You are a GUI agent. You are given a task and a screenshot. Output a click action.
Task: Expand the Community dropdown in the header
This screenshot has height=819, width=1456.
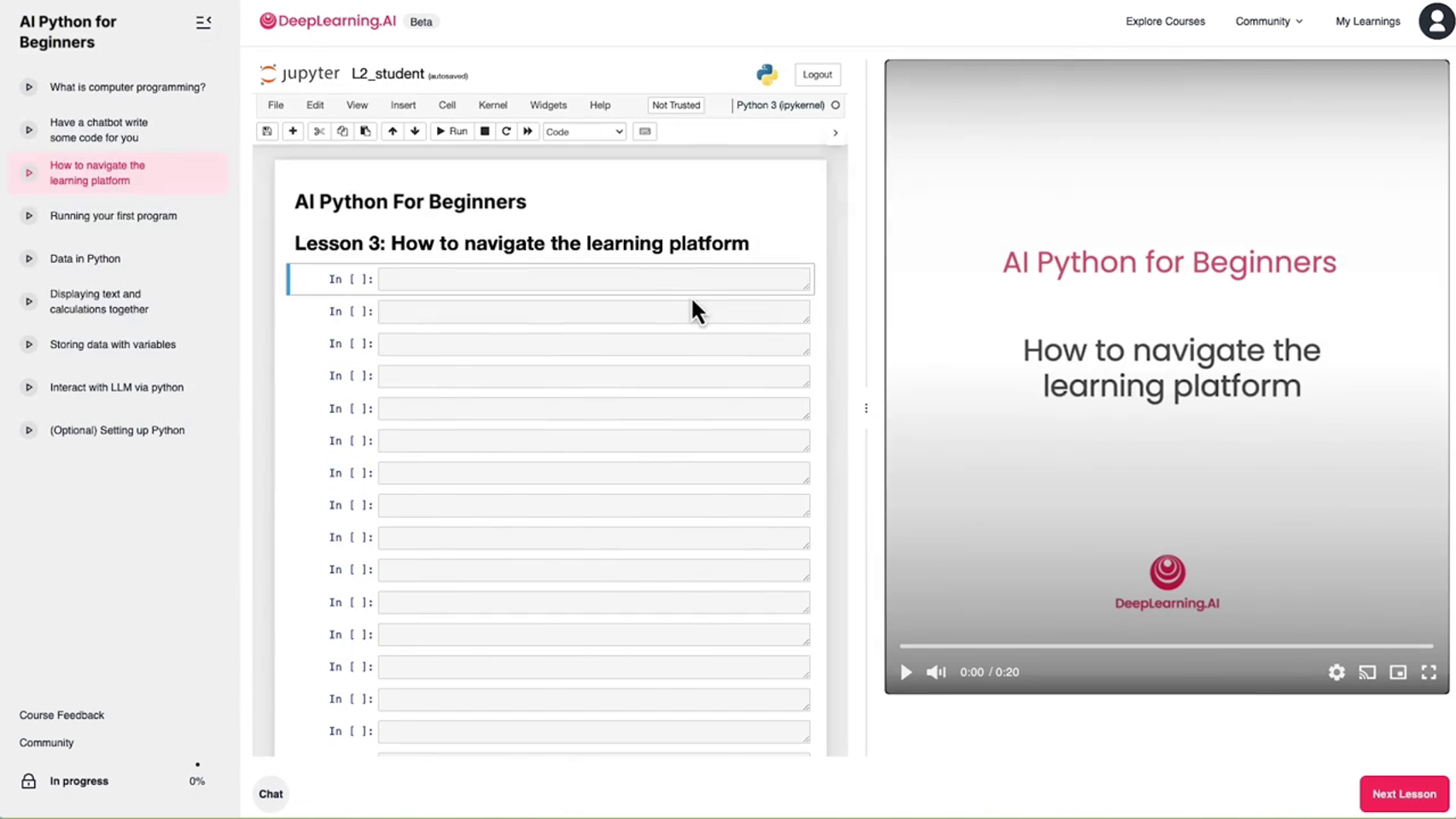(x=1268, y=21)
